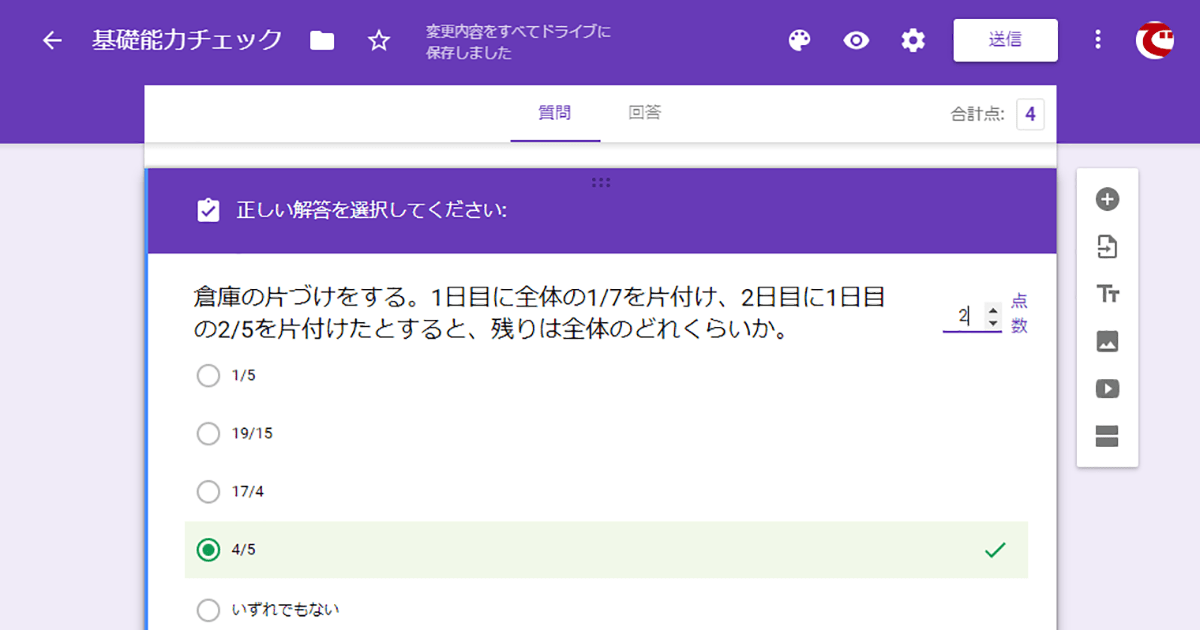
Task: Click the answer key clipboard icon
Action: point(208,210)
